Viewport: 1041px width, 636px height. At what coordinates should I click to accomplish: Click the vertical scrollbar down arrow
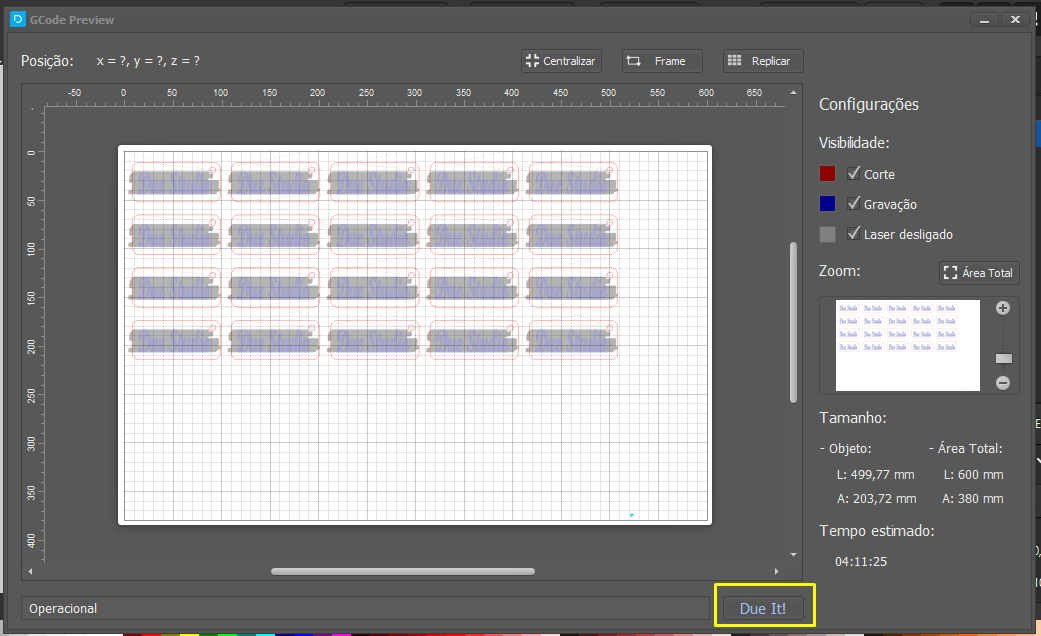[793, 554]
